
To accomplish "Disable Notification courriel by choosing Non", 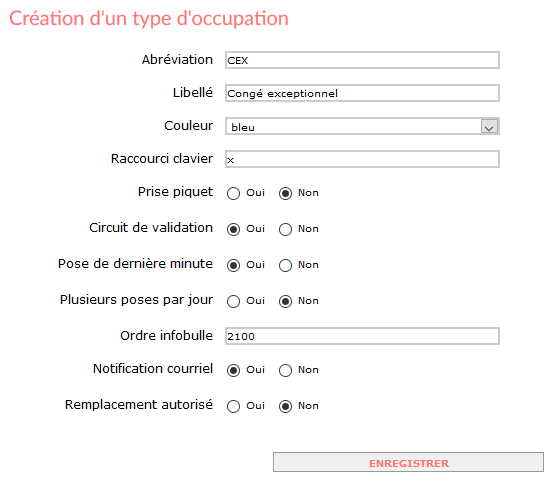I will point(285,370).
